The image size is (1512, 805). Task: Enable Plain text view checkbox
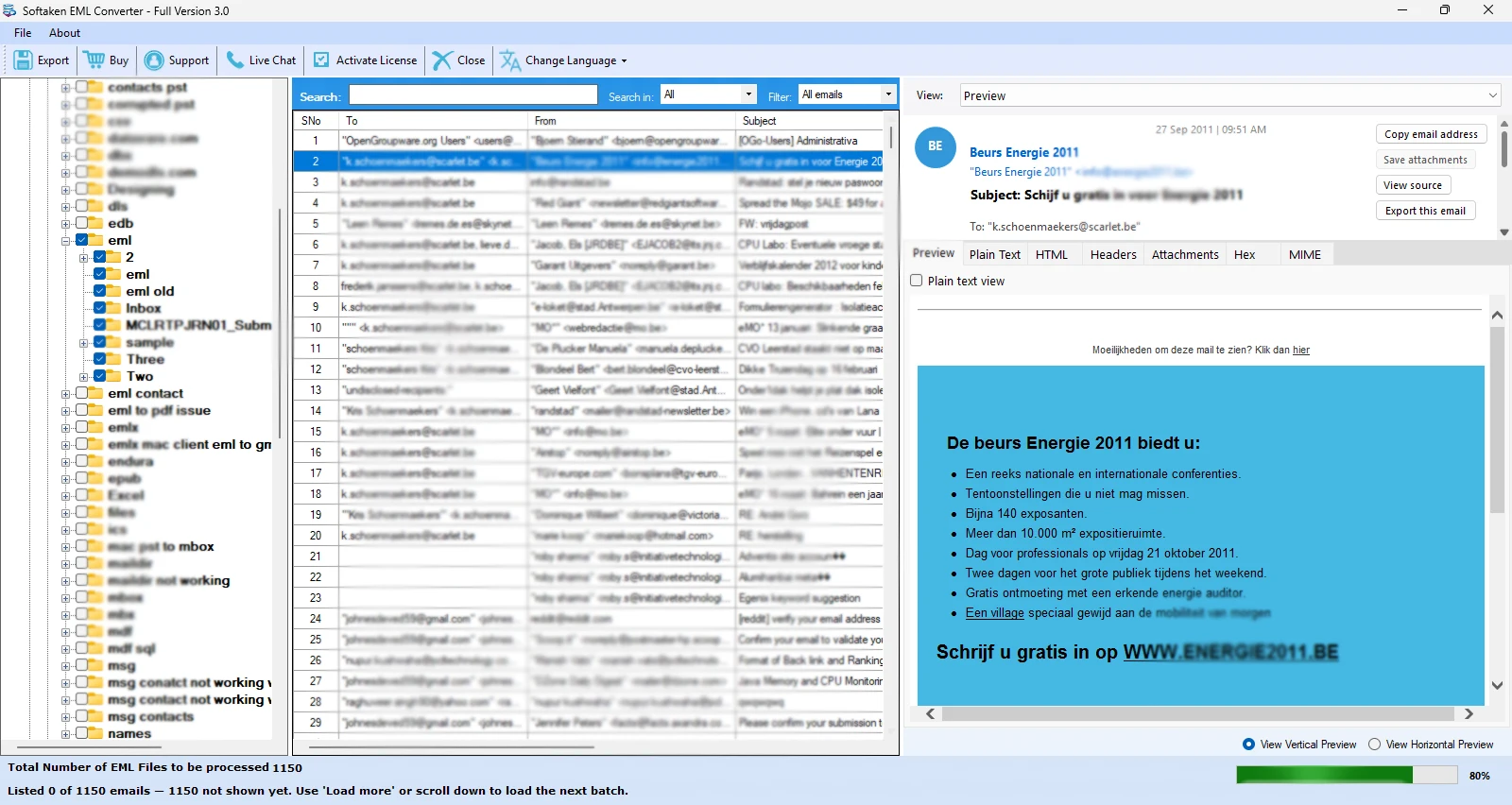coord(917,281)
